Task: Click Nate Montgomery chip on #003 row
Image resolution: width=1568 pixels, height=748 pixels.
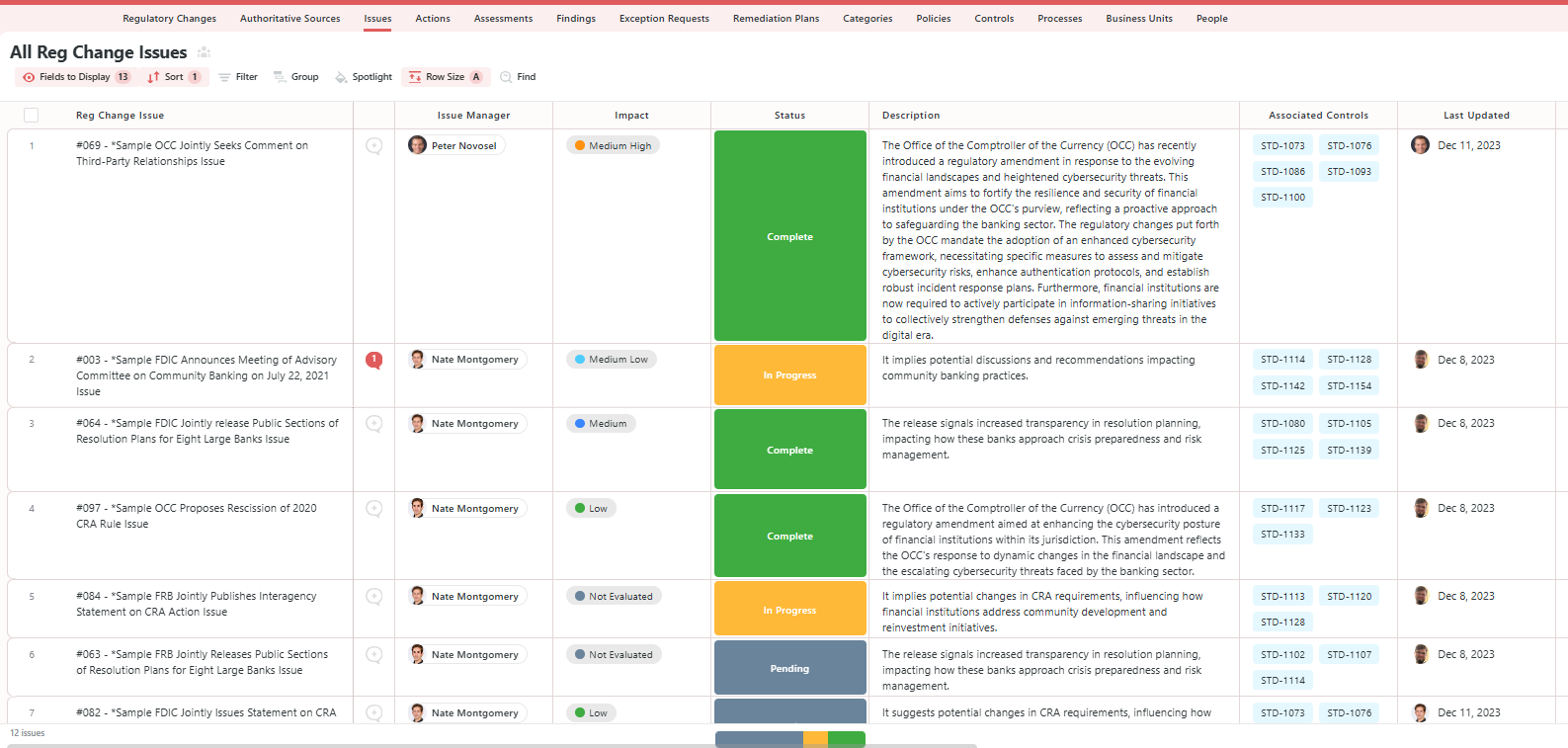Action: pyautogui.click(x=466, y=360)
